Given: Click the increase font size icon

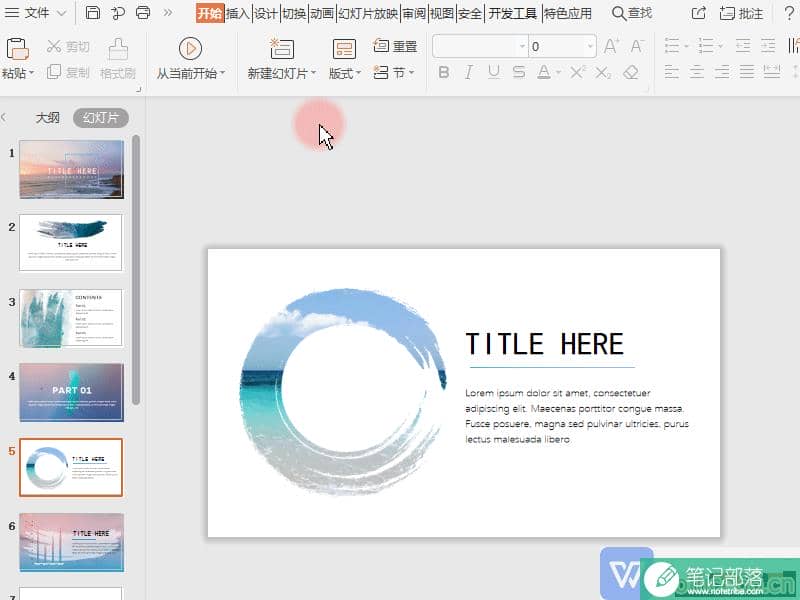Looking at the screenshot, I should click(x=611, y=46).
